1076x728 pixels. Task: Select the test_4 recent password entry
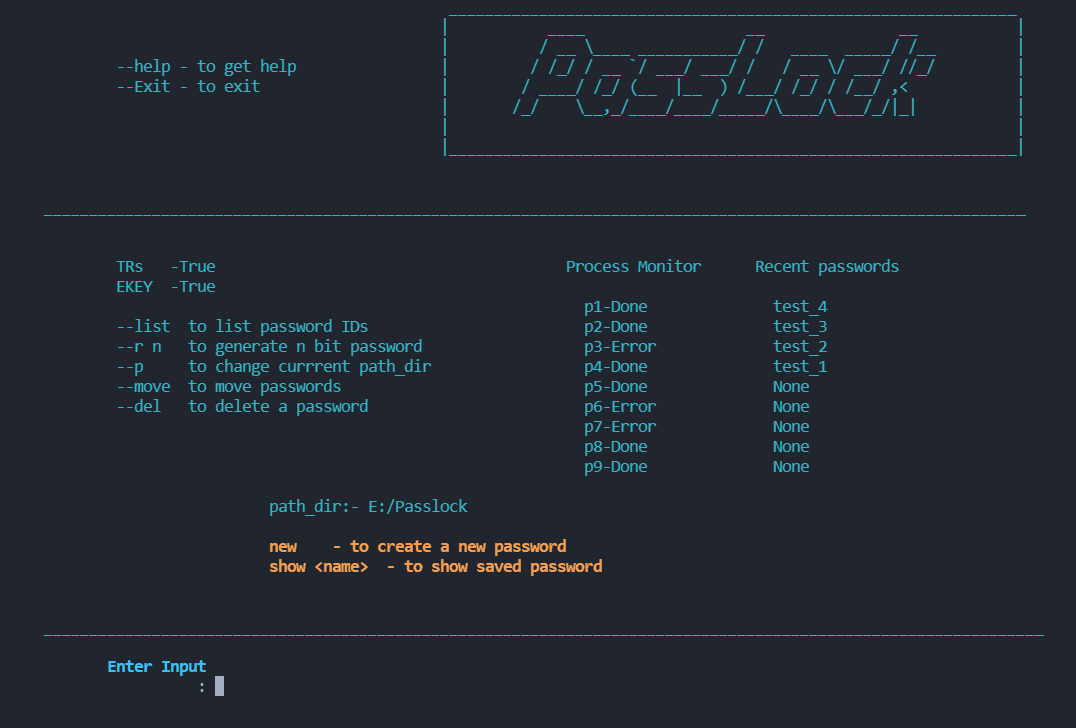pos(800,306)
